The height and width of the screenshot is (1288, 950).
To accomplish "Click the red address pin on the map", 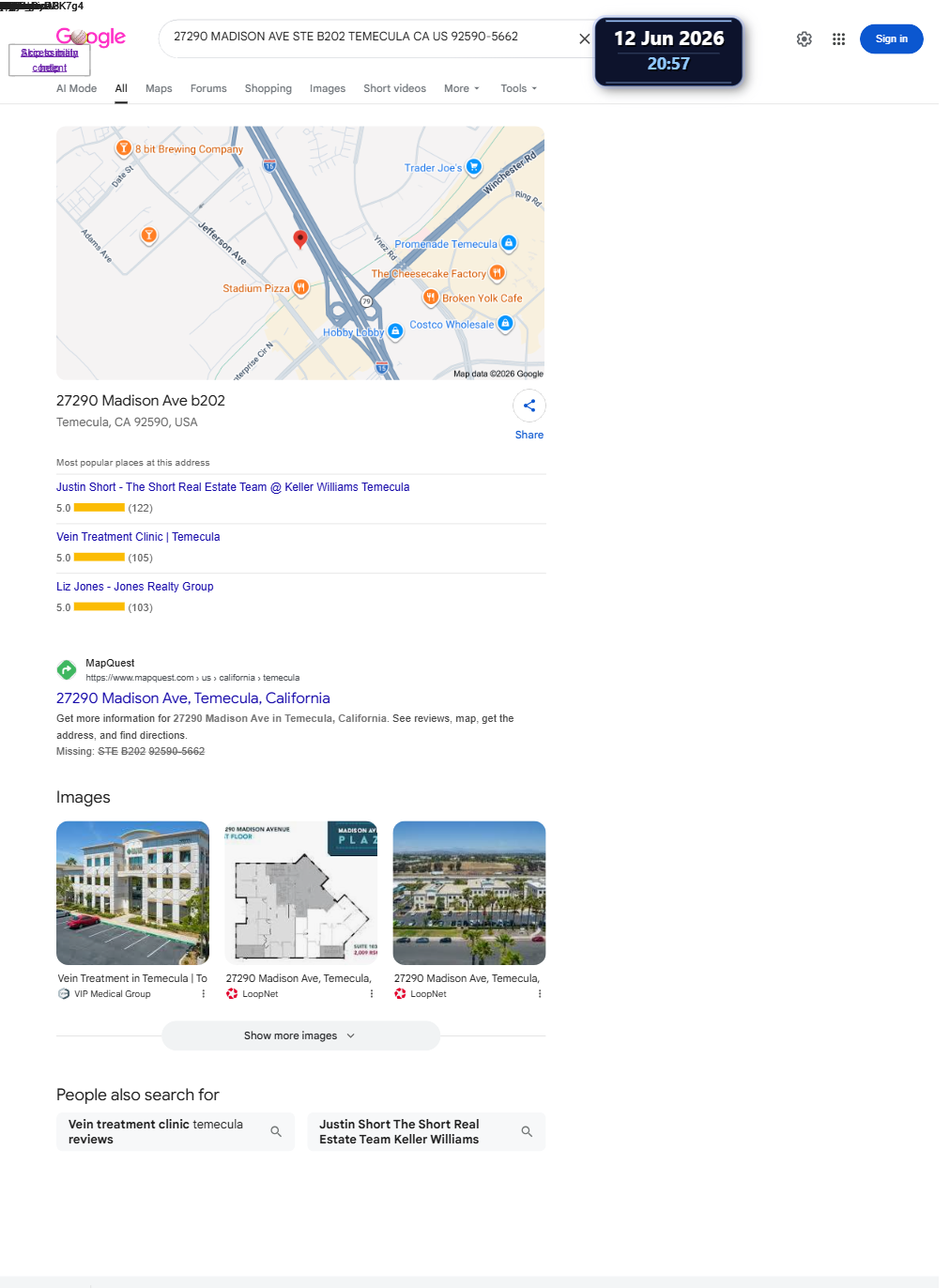I will (300, 238).
